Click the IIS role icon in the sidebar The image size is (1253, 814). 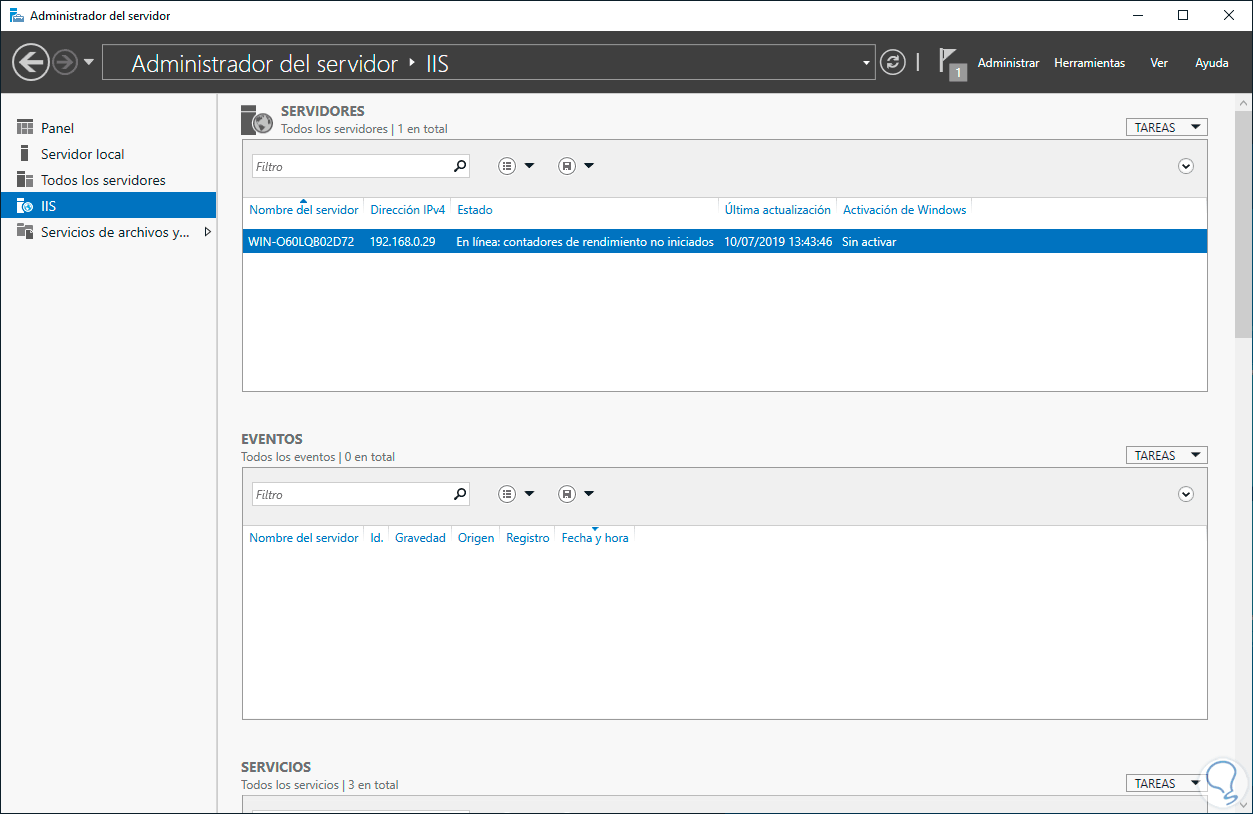click(x=25, y=206)
